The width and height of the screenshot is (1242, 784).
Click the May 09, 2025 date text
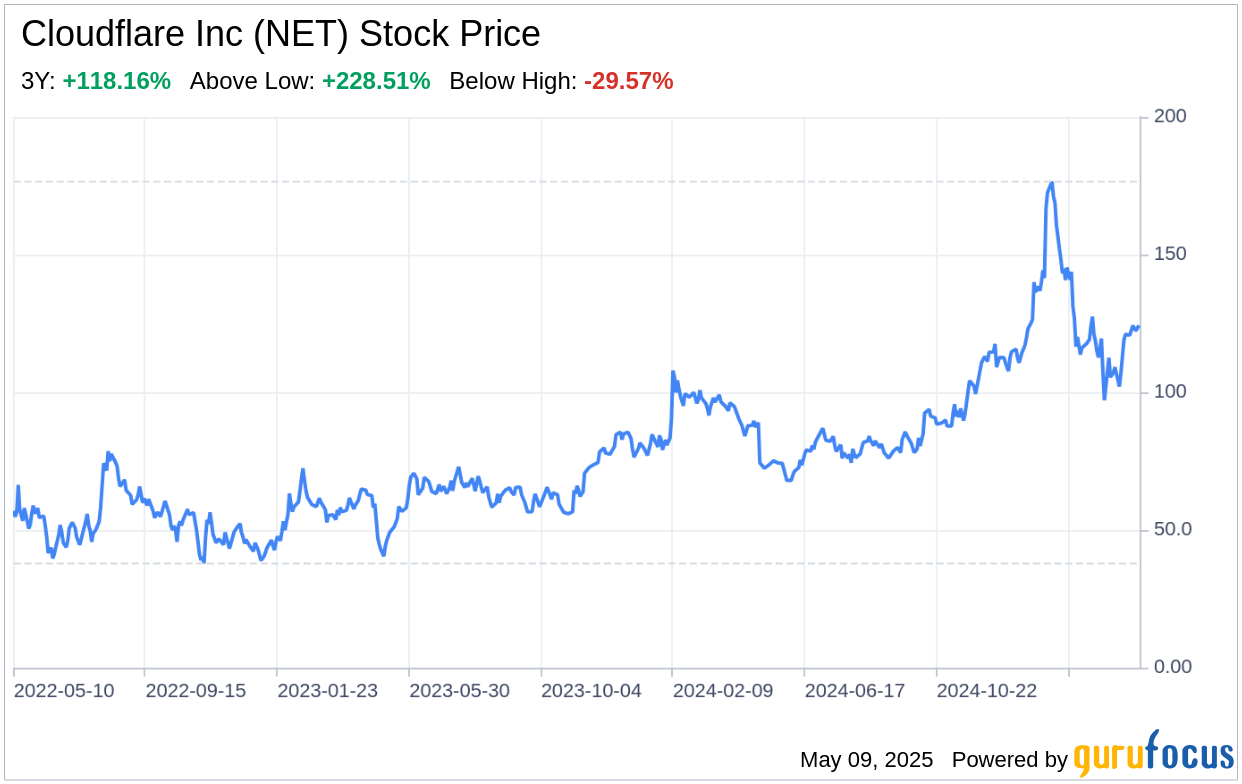[x=866, y=760]
